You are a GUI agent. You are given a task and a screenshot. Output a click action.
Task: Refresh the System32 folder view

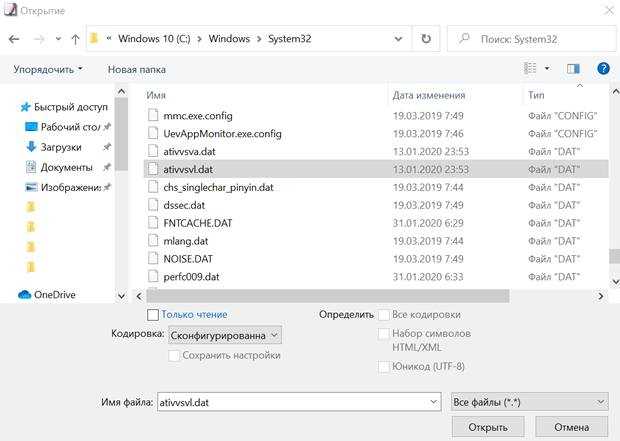pos(426,39)
